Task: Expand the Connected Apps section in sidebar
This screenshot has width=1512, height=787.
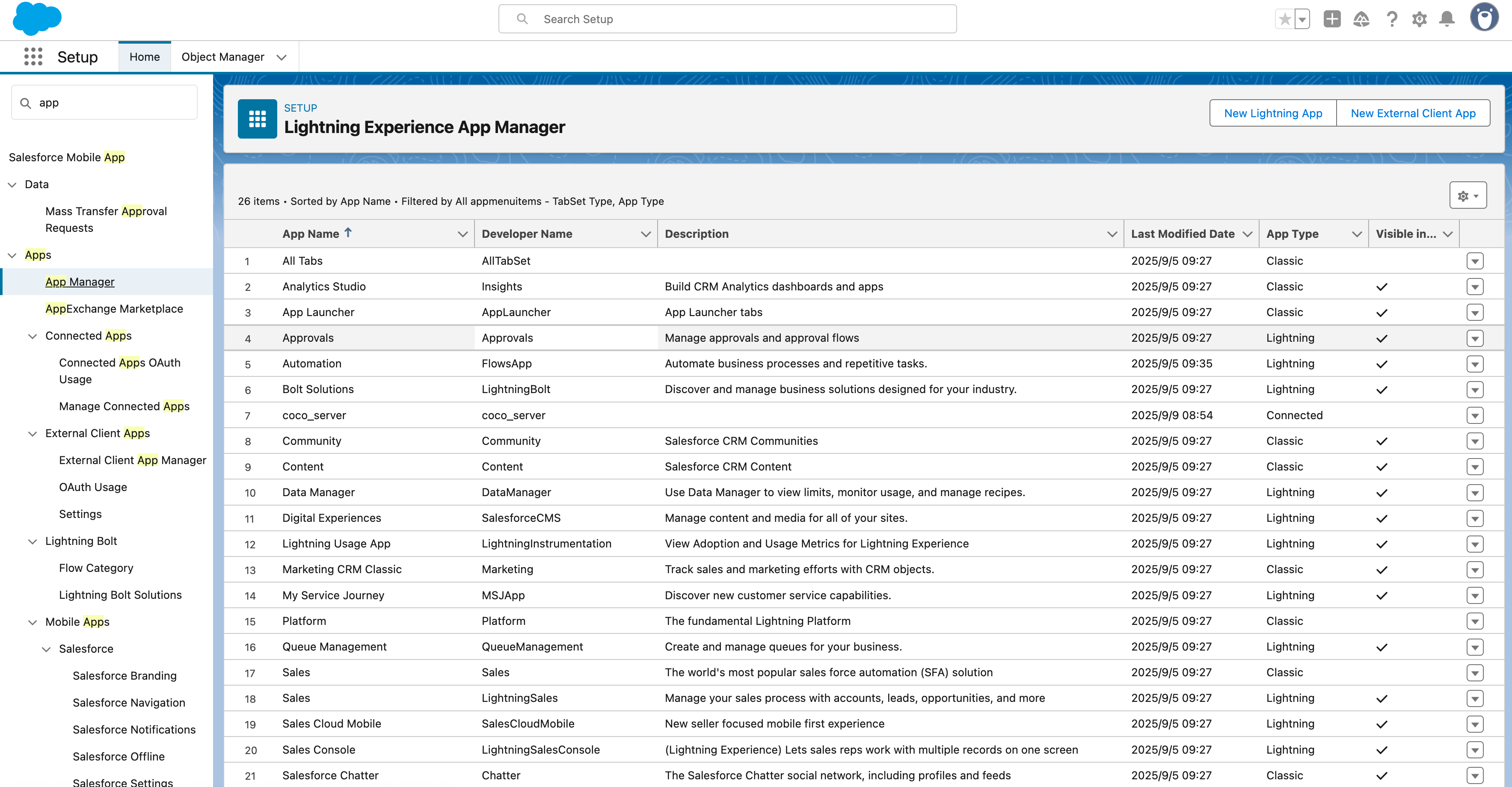Action: (x=32, y=335)
